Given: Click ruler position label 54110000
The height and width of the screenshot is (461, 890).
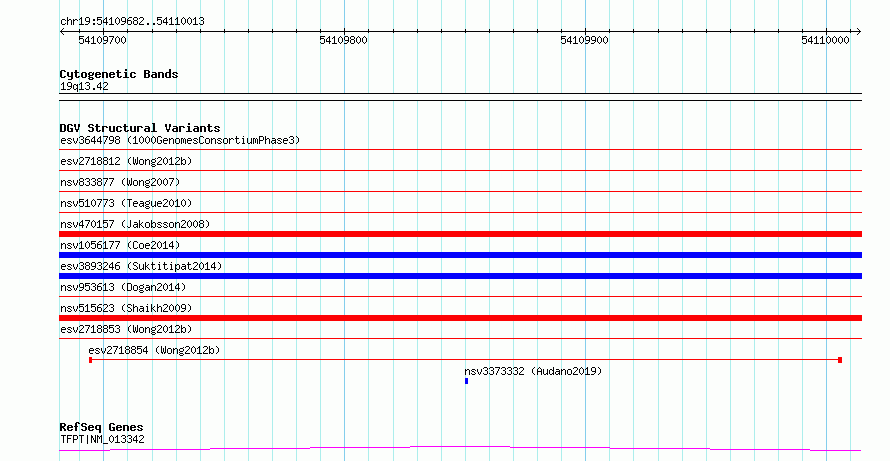Looking at the screenshot, I should [x=825, y=40].
